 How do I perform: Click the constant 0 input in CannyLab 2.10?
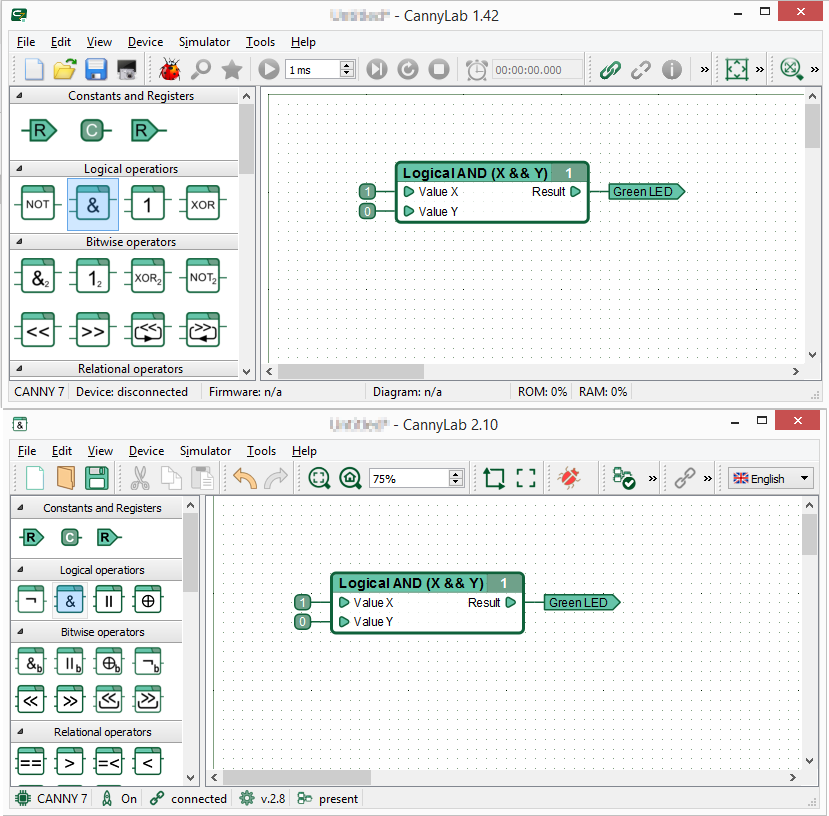tap(302, 621)
